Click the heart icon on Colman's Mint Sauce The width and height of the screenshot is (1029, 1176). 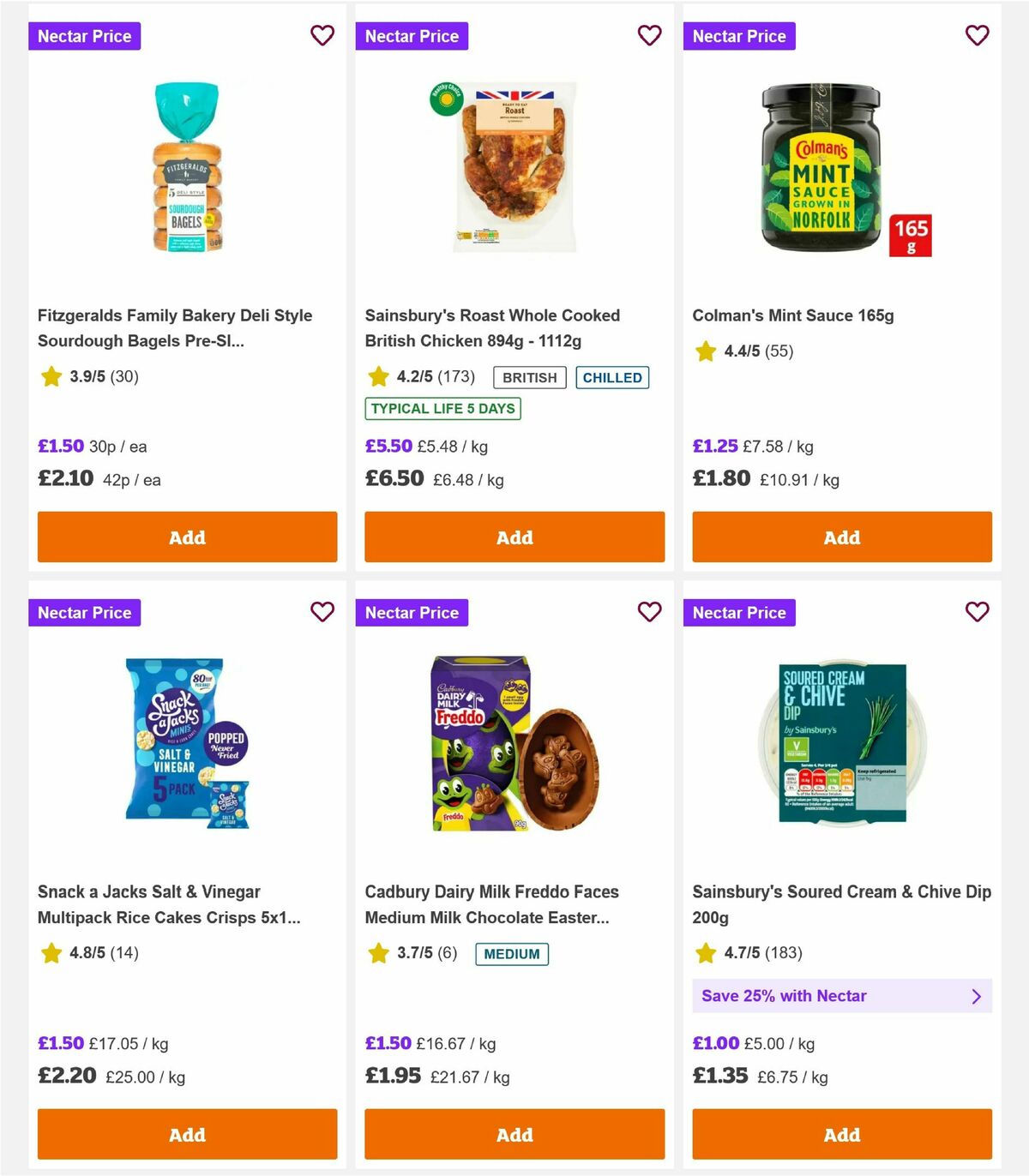point(977,36)
